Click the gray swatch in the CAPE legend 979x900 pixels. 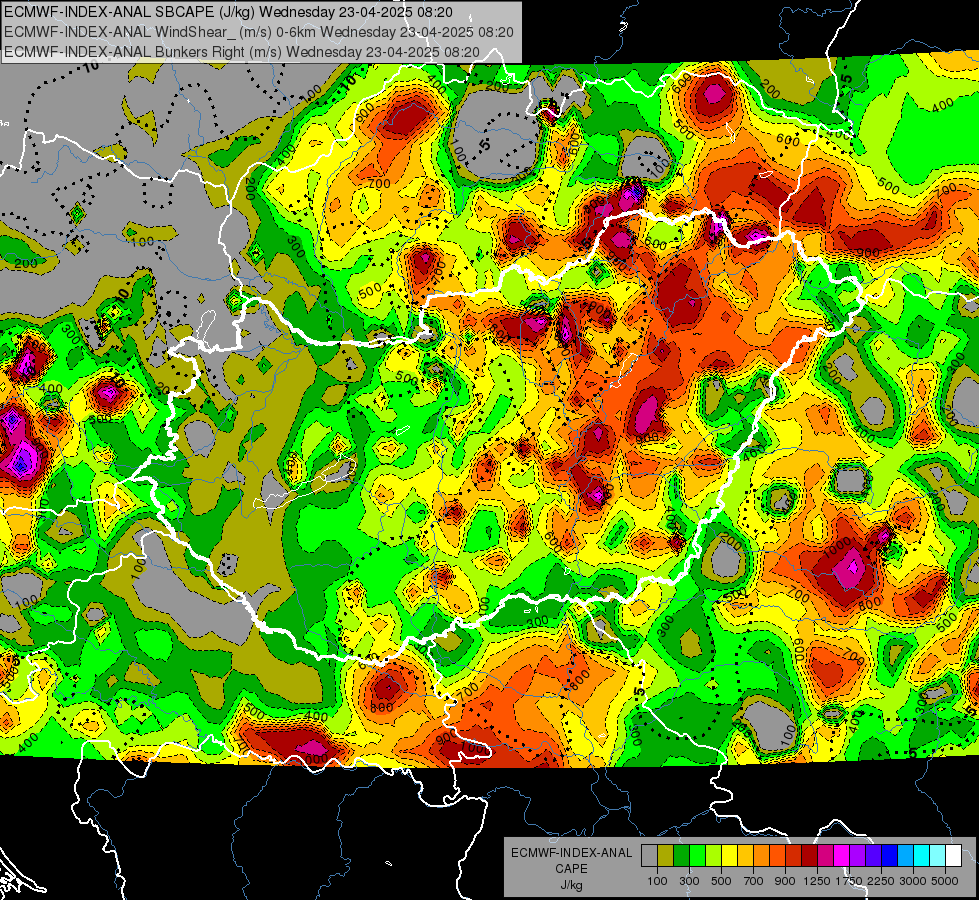[649, 855]
